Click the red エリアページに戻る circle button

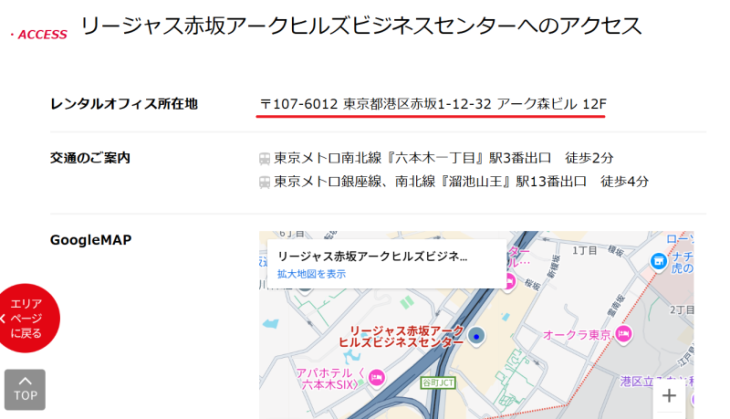[x=26, y=318]
